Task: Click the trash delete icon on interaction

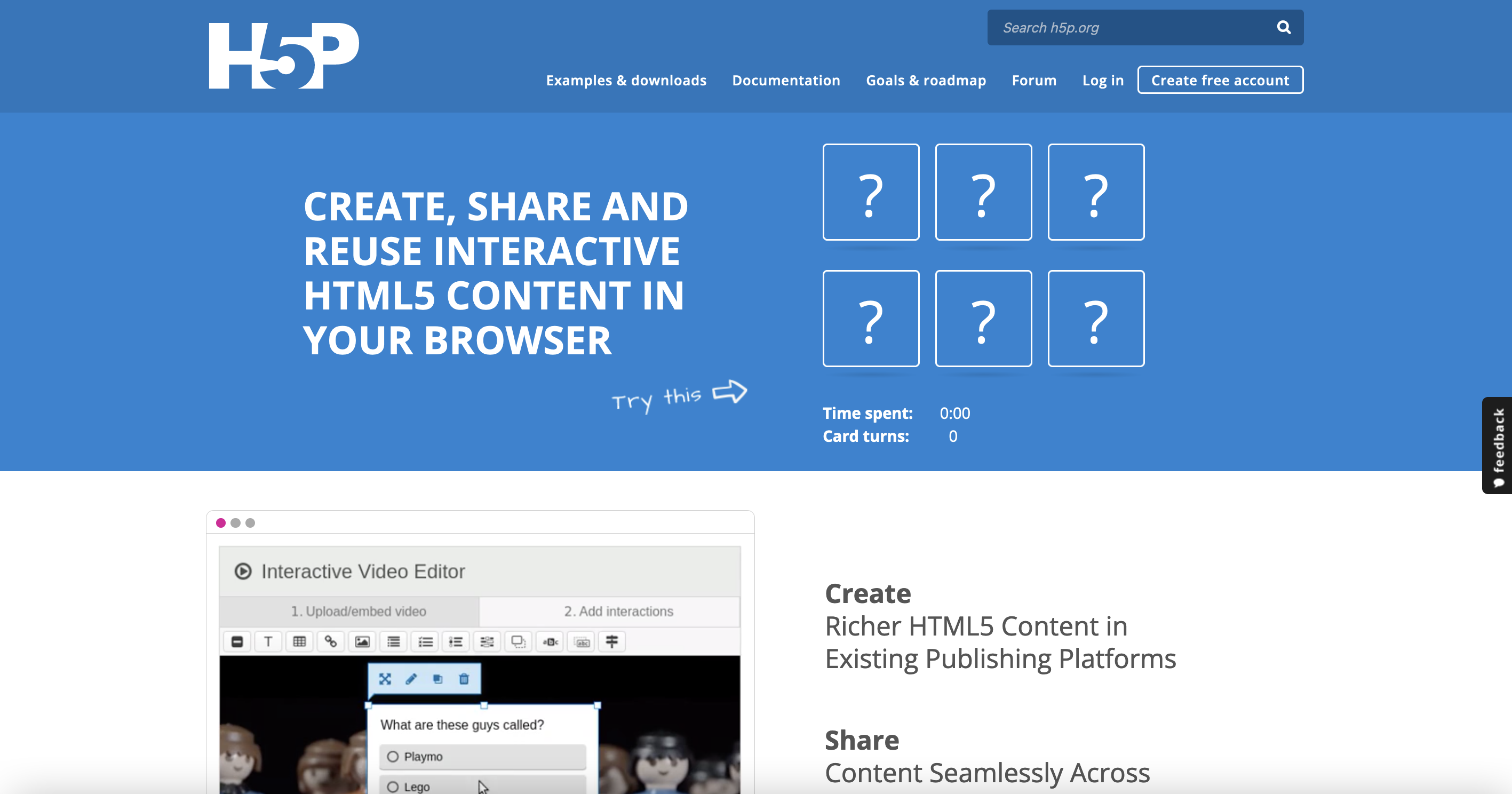Action: click(x=464, y=679)
